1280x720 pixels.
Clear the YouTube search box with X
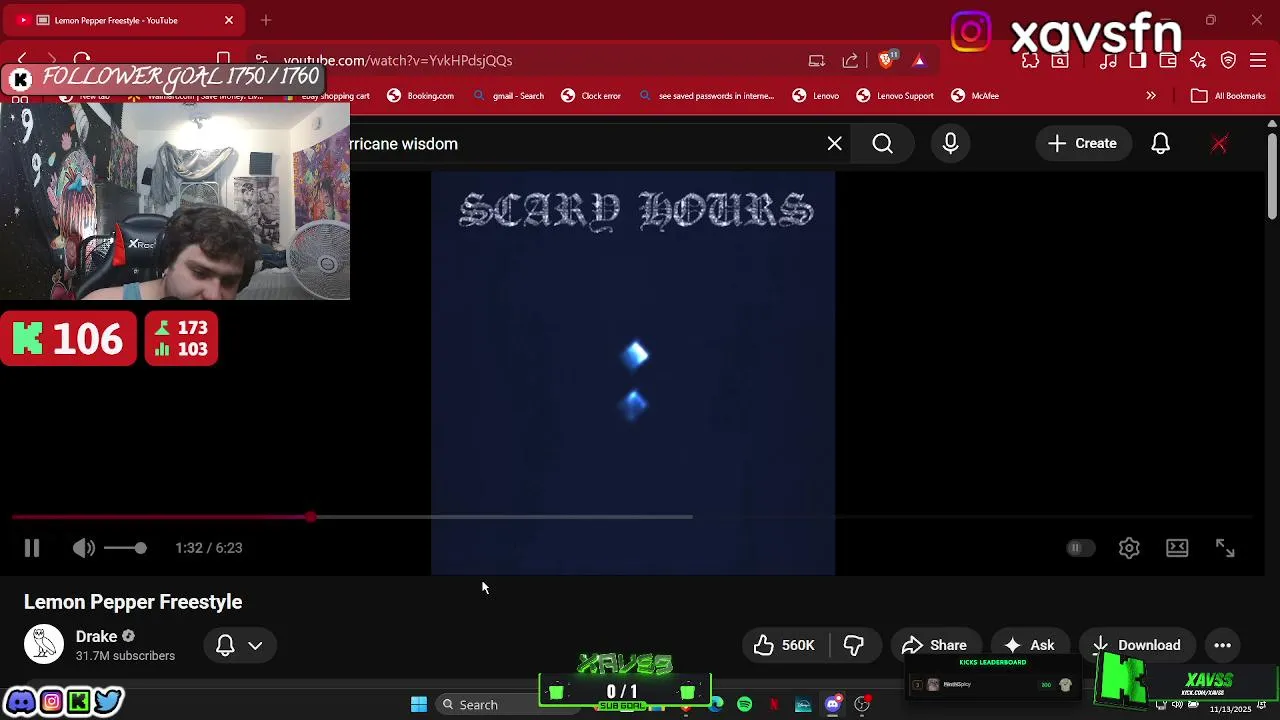pyautogui.click(x=835, y=144)
